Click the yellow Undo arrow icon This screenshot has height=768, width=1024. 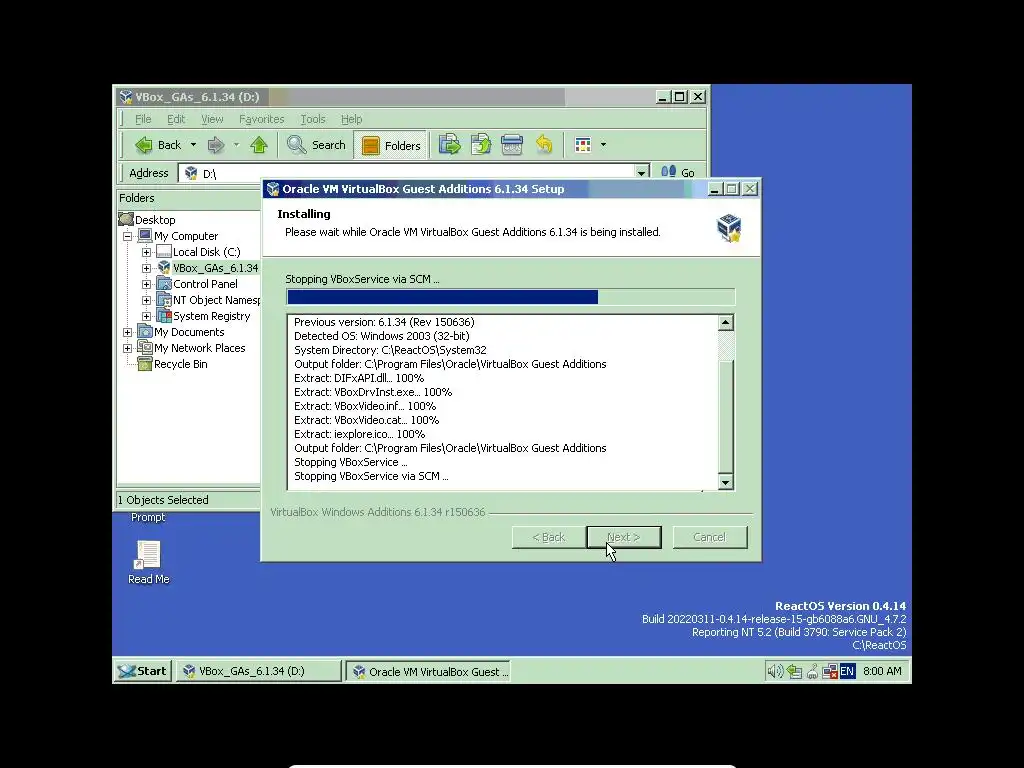pos(544,145)
